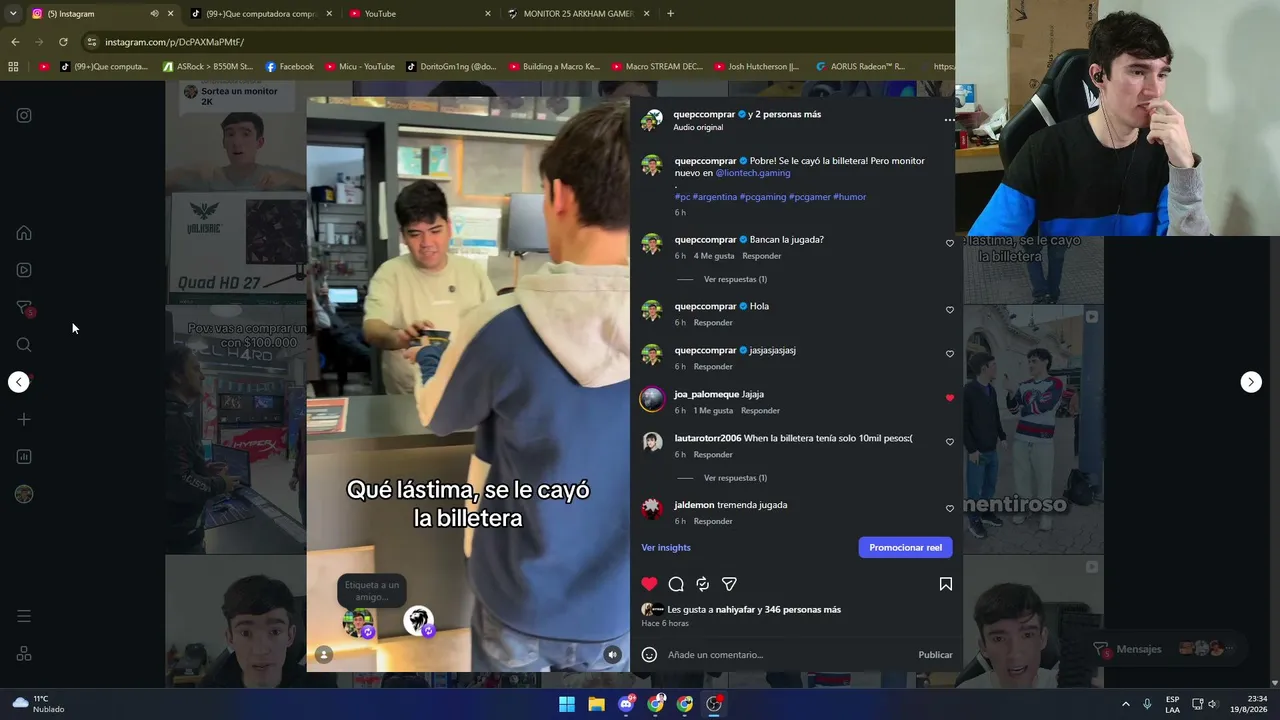
Task: Open the post options three-dot menu
Action: pos(949,120)
